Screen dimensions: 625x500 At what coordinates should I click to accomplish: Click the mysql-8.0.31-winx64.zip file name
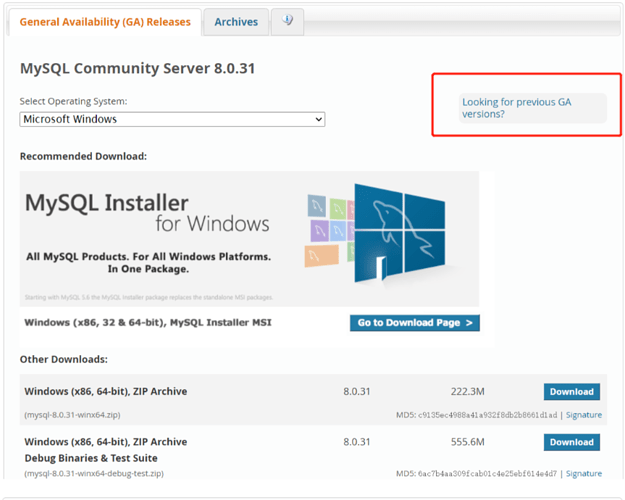(x=72, y=414)
